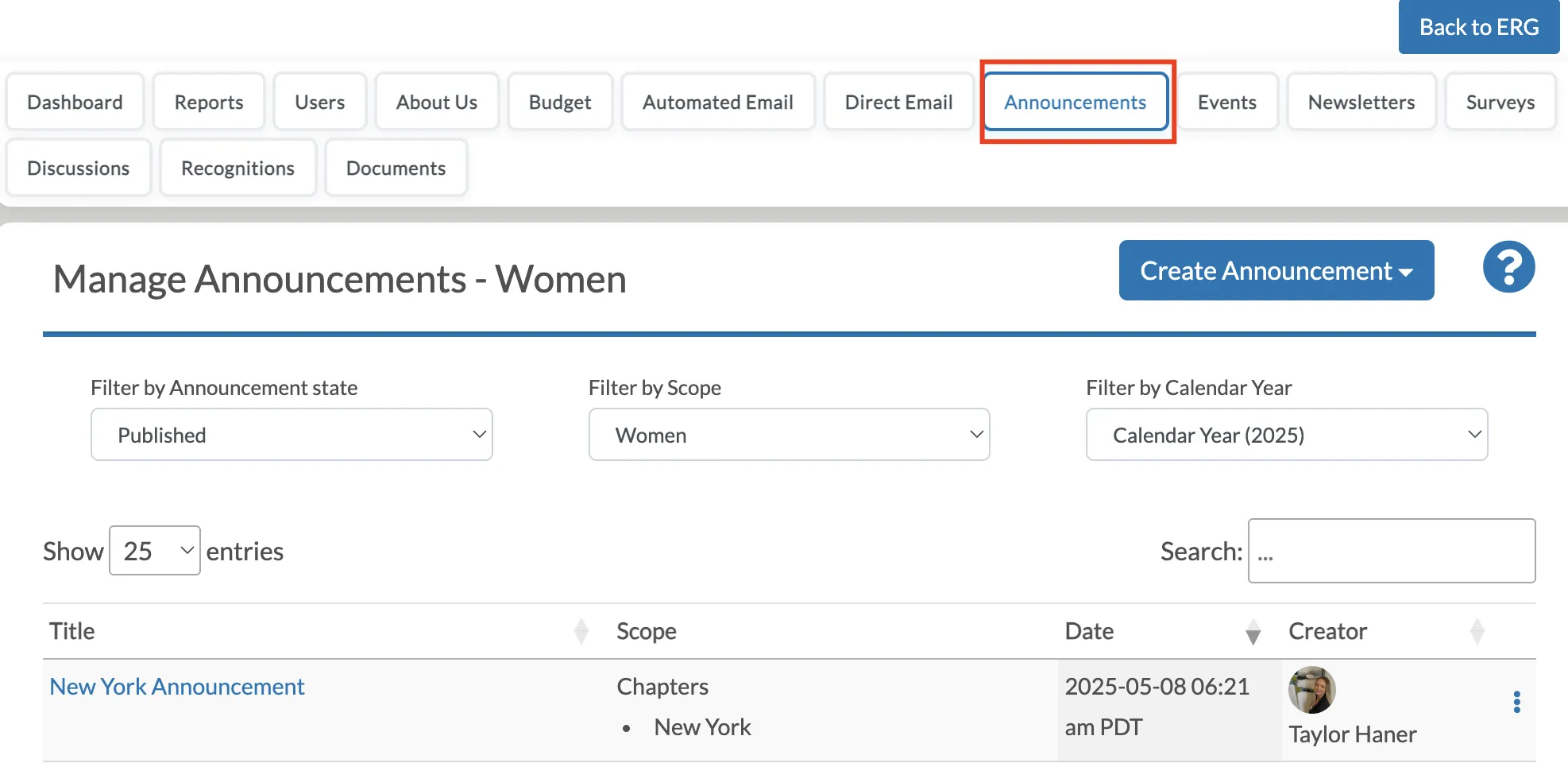Open the Budget tab
1568x763 pixels.
point(560,102)
